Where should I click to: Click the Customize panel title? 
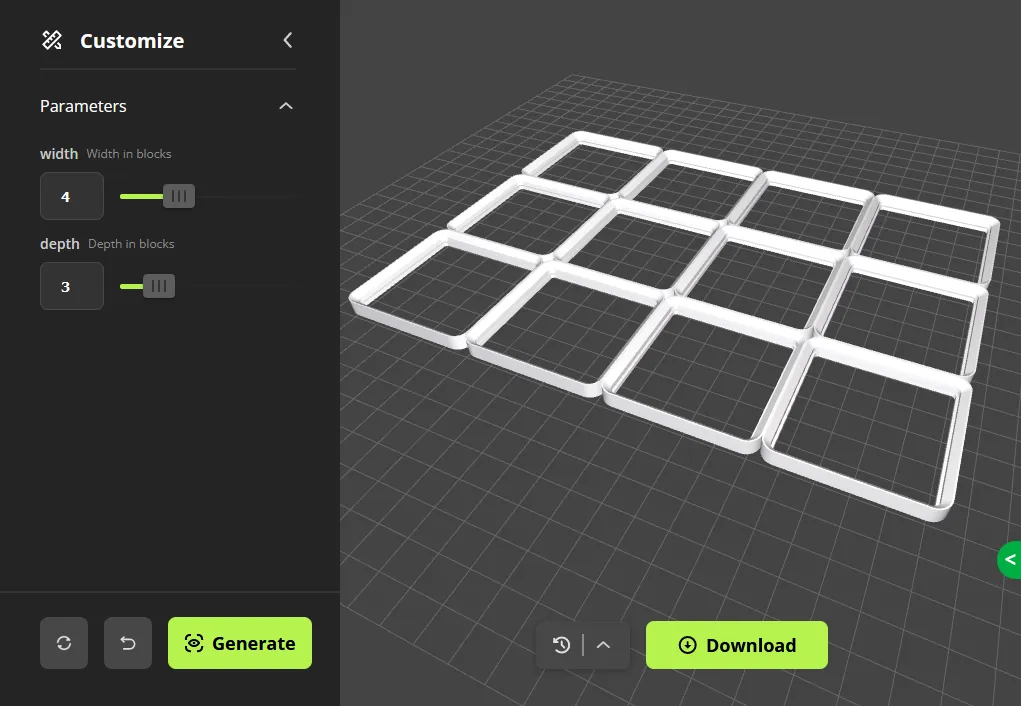131,41
